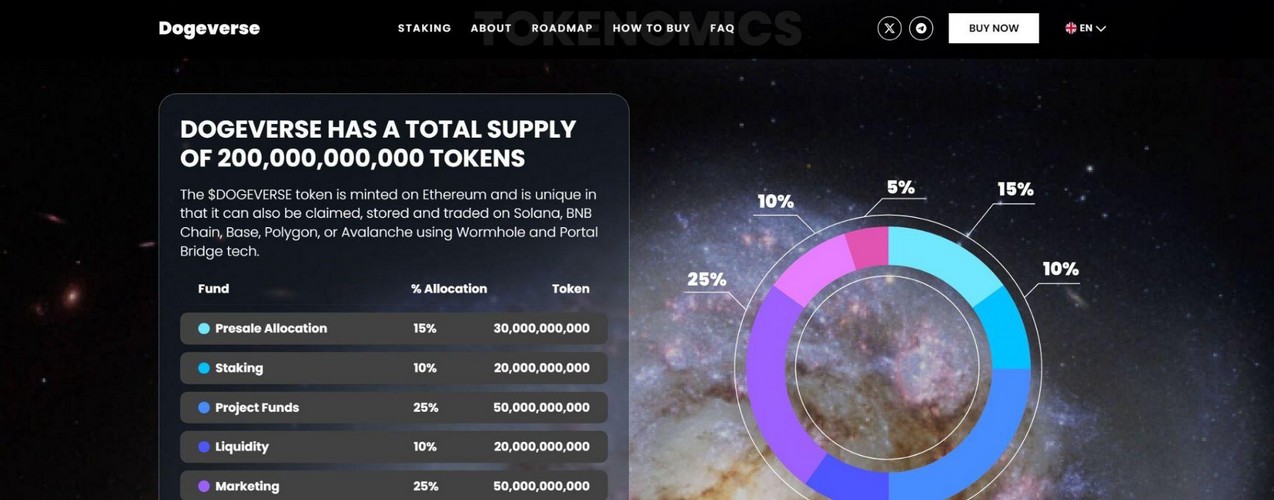Go to the About section
This screenshot has height=500, width=1274.
(491, 28)
